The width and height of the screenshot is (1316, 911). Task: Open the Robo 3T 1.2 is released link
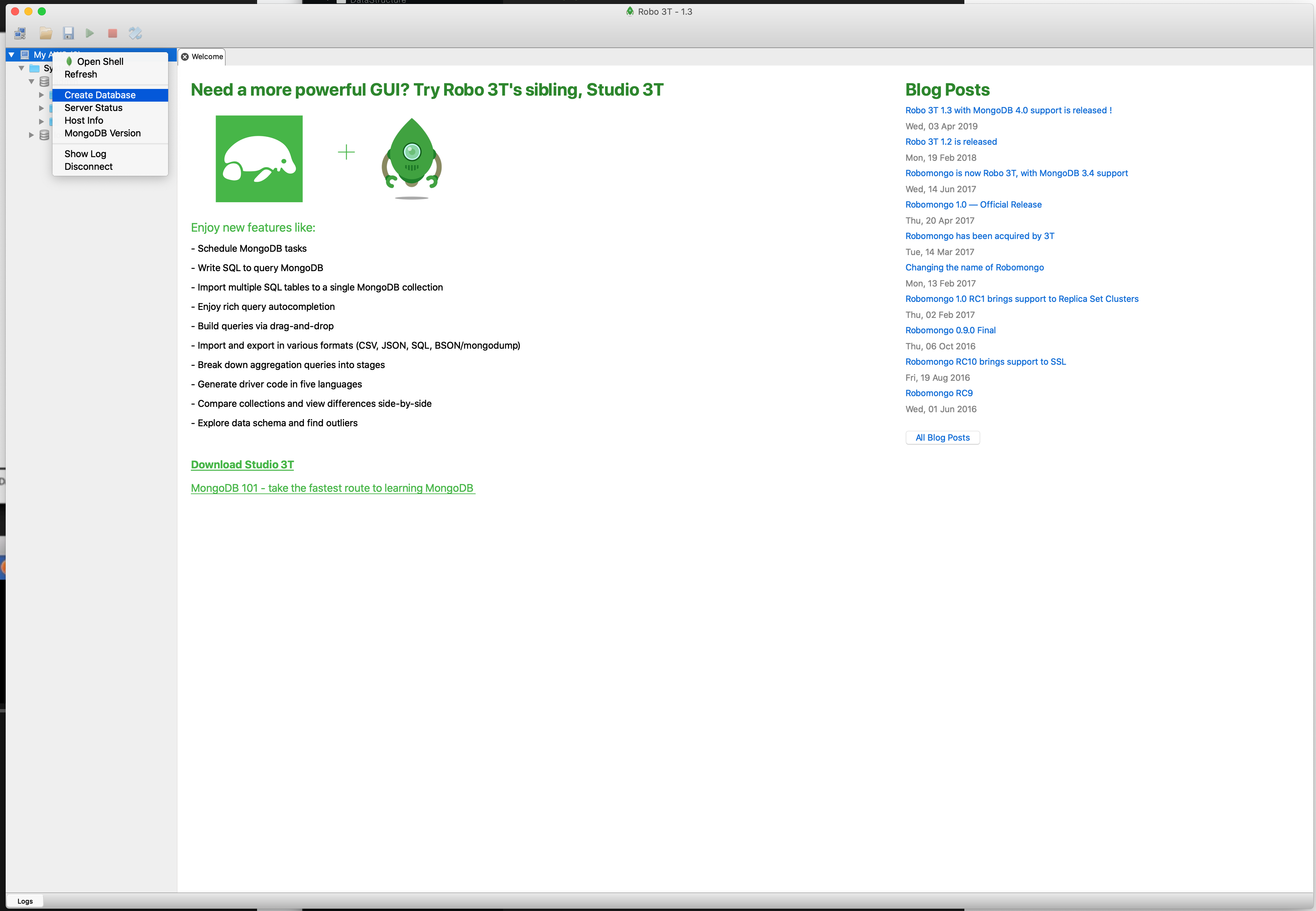pyautogui.click(x=951, y=141)
